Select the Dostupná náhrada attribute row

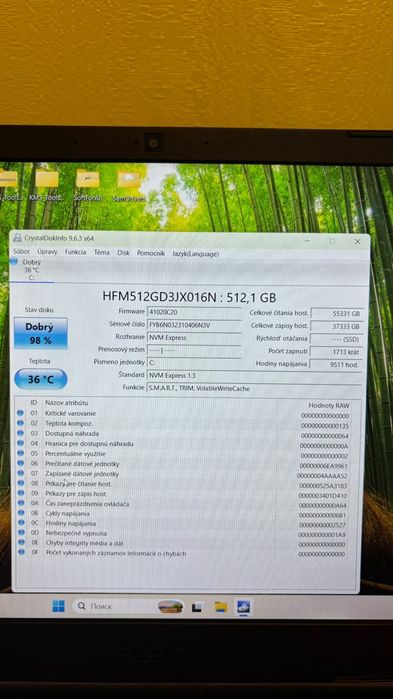pyautogui.click(x=184, y=434)
